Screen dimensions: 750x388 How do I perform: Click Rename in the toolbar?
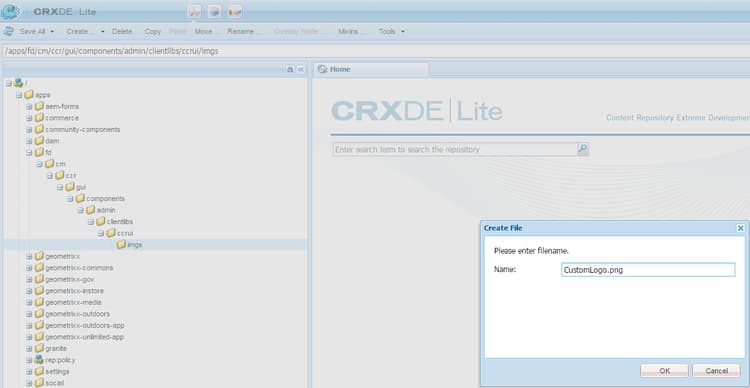pos(245,32)
